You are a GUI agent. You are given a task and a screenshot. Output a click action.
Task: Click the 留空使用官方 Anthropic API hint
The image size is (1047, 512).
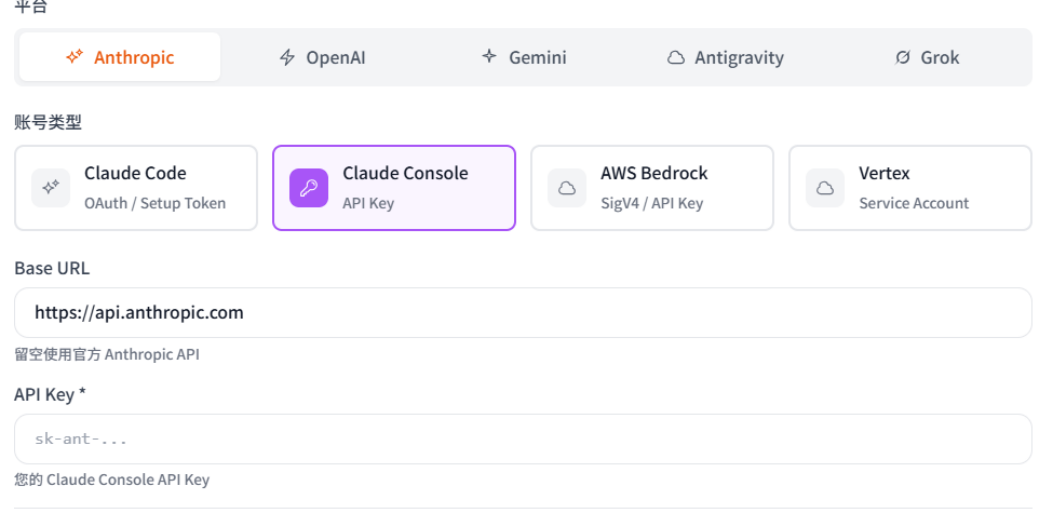[x=107, y=354]
